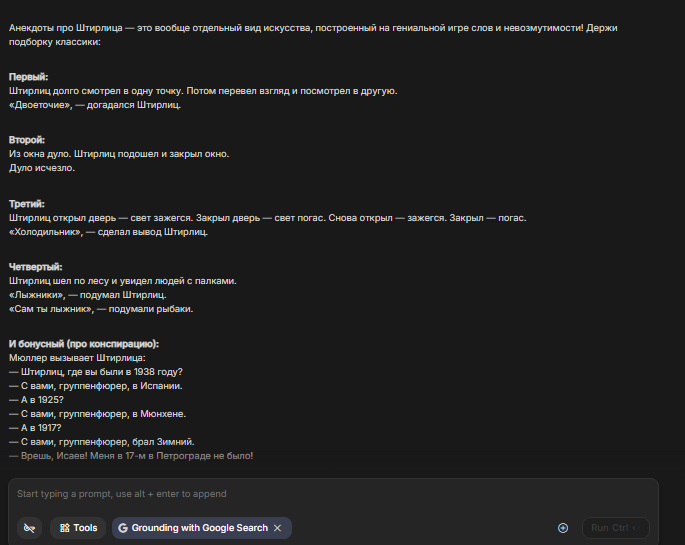Click the crossed-out link icon left of Tools
Viewport: 685px width, 545px height.
coord(30,528)
